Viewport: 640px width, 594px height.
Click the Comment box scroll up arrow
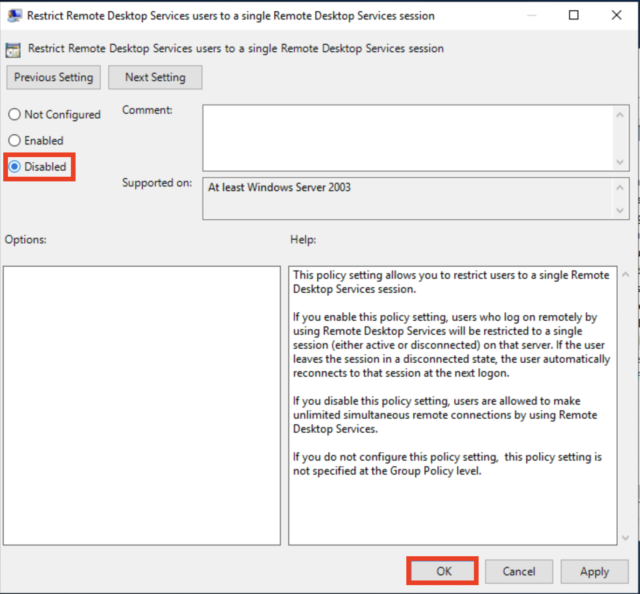tap(620, 115)
